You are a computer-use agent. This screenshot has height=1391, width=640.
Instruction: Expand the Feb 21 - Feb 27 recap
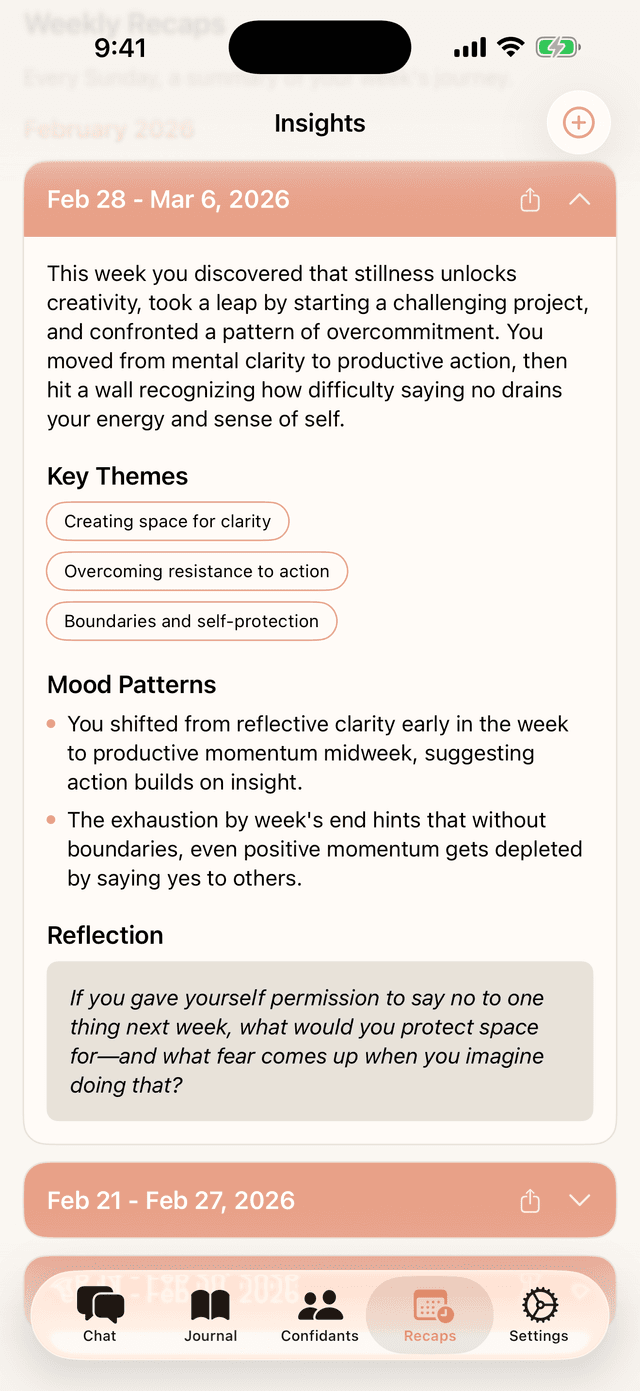click(580, 1200)
